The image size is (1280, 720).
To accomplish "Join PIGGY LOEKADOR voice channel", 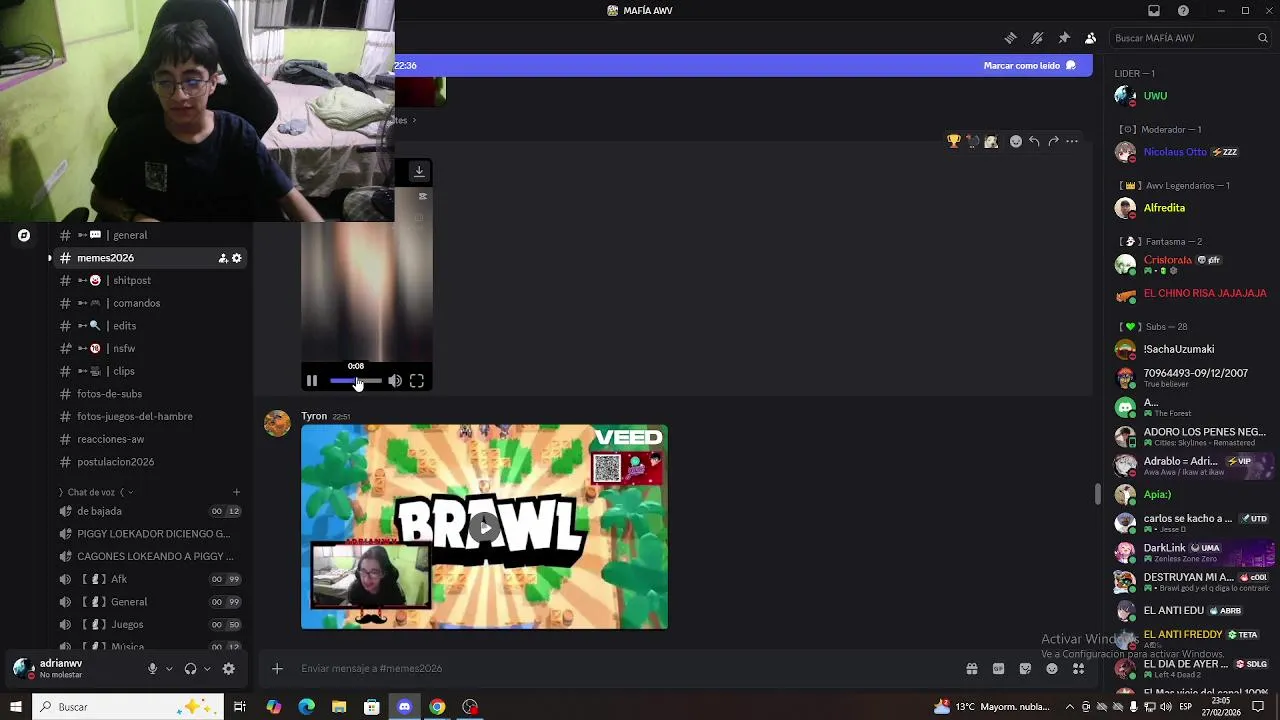I will pos(150,534).
